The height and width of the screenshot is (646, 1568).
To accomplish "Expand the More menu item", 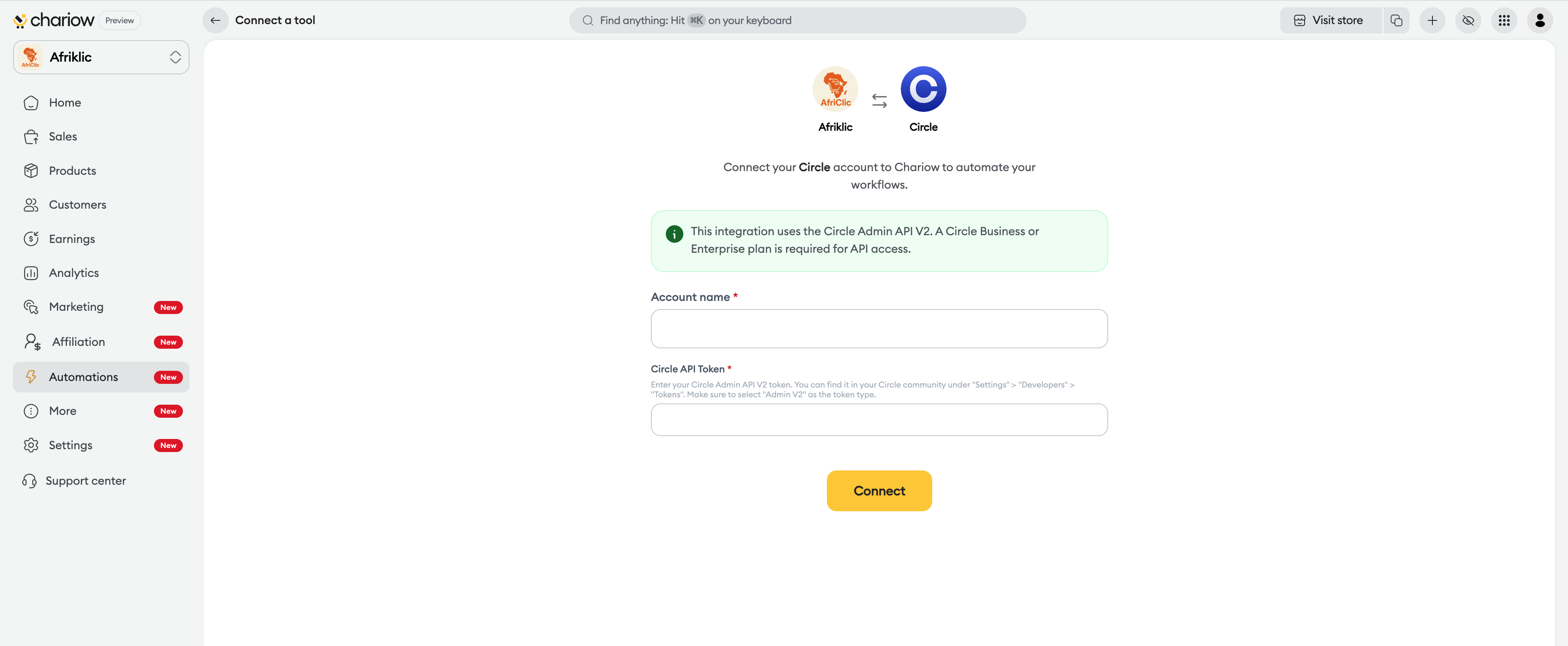I will [62, 411].
